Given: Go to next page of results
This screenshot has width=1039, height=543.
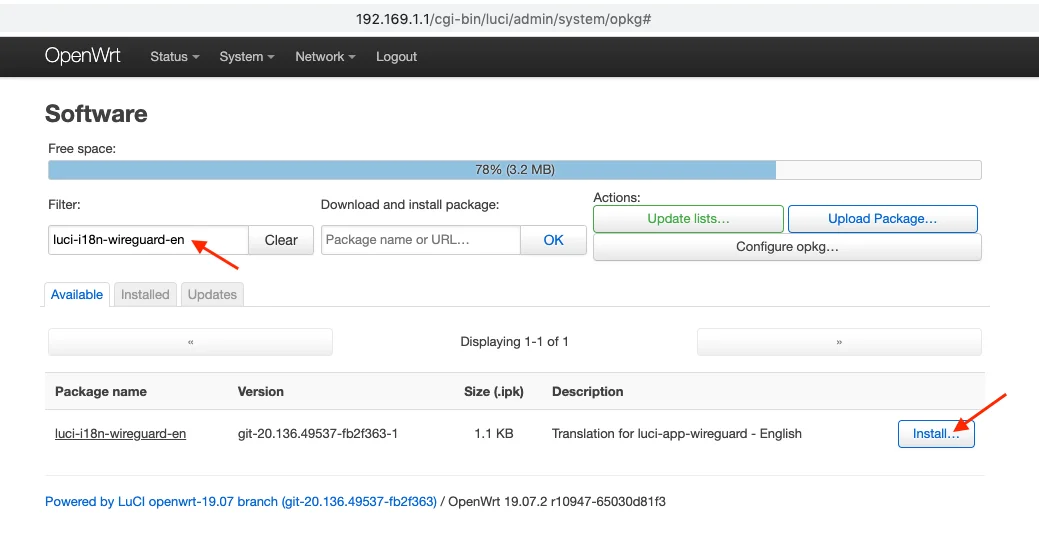Looking at the screenshot, I should point(838,342).
